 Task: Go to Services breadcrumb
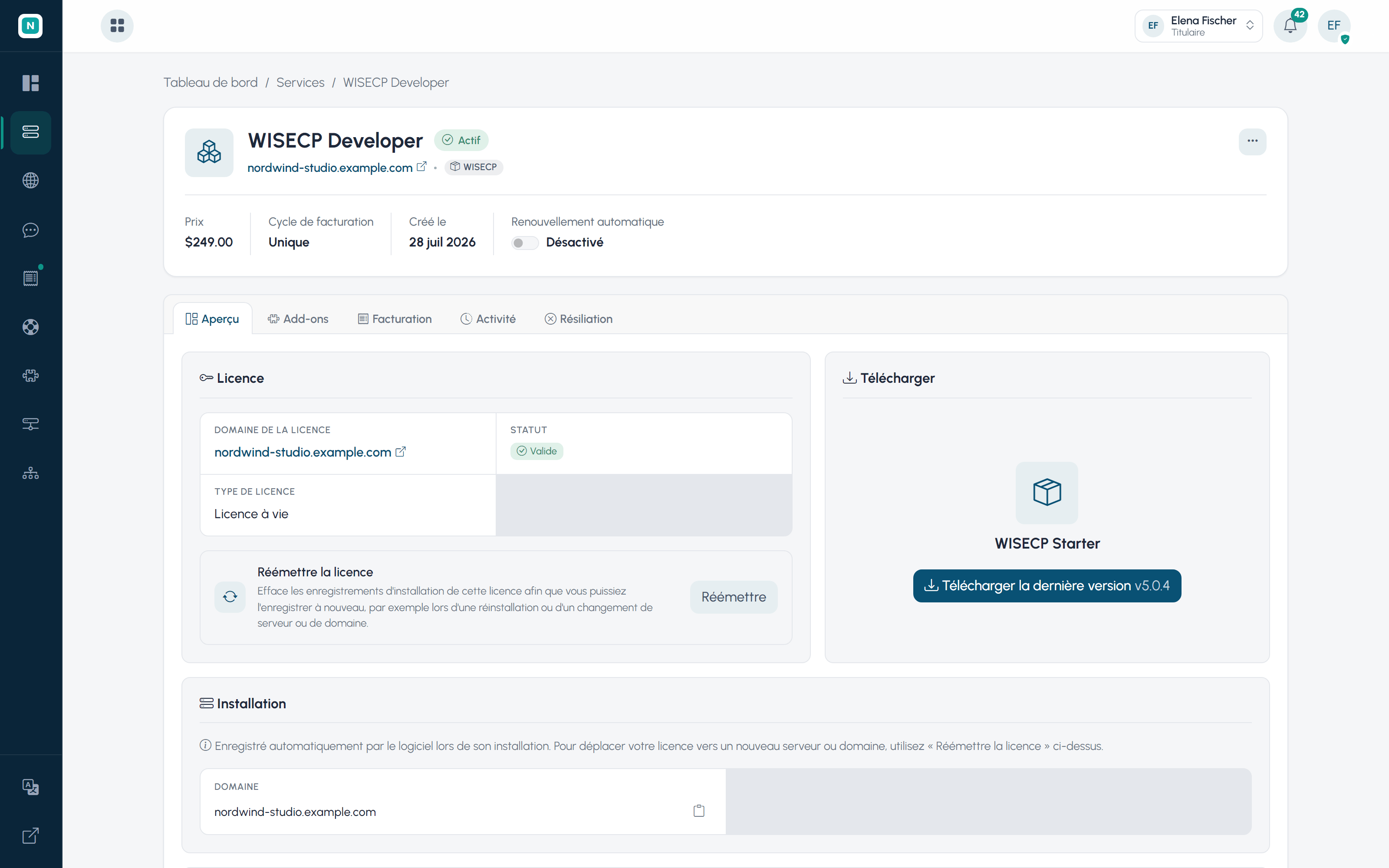(x=300, y=82)
